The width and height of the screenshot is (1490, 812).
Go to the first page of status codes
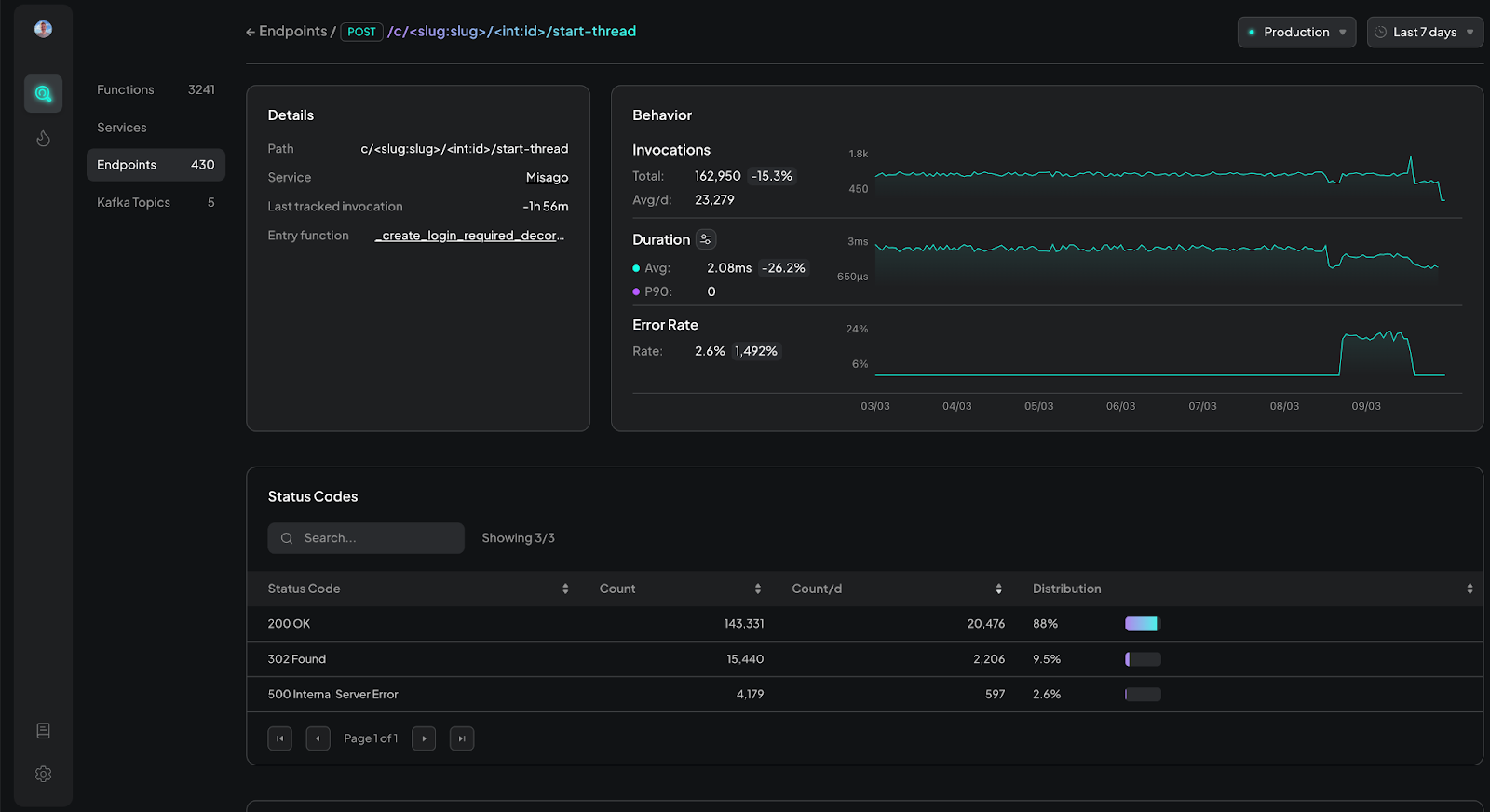pos(279,738)
